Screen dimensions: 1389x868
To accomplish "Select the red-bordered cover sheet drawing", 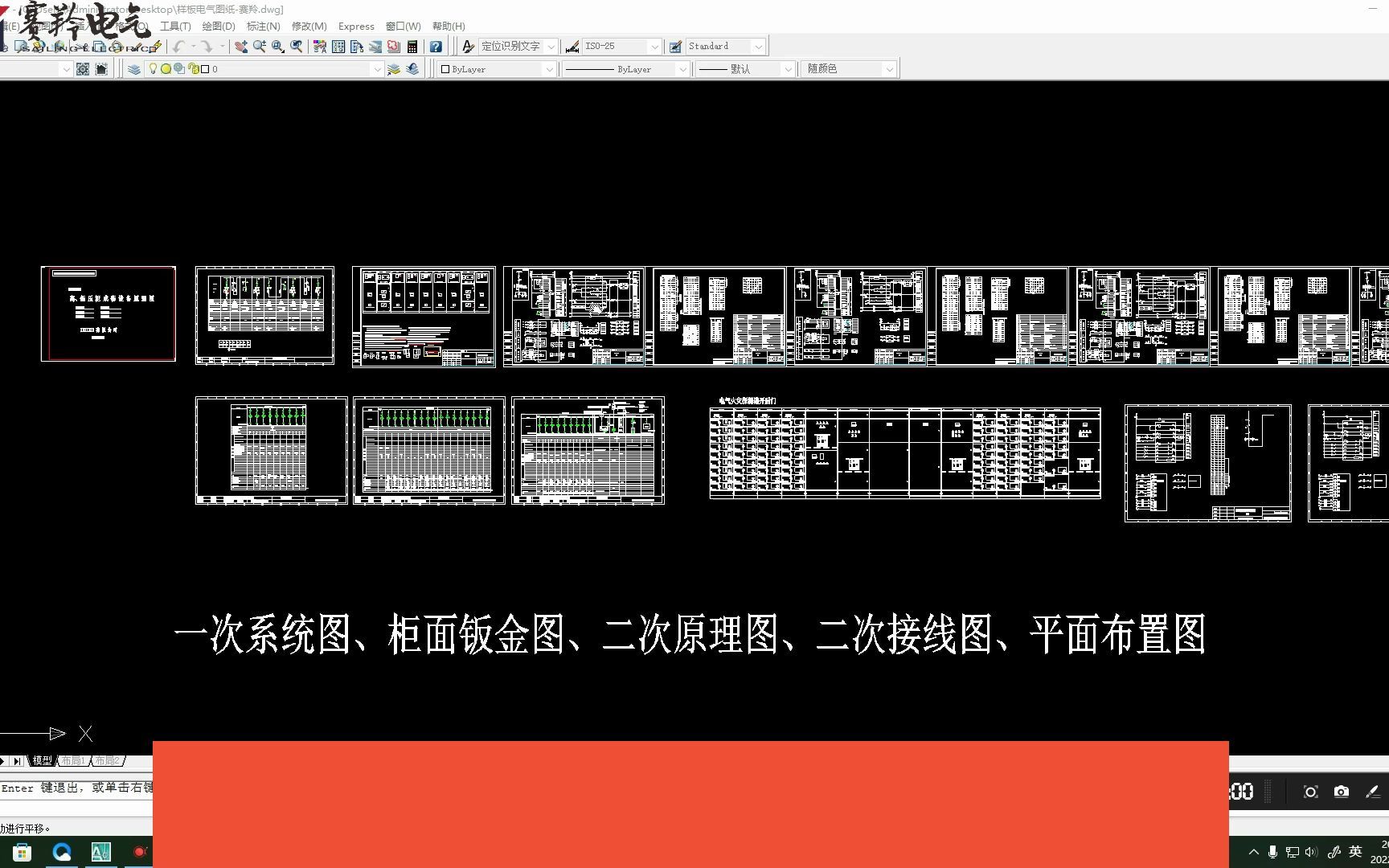I will [109, 313].
